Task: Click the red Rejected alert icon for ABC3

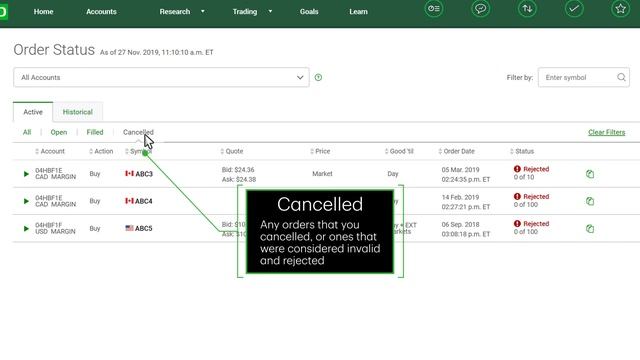Action: 517,169
